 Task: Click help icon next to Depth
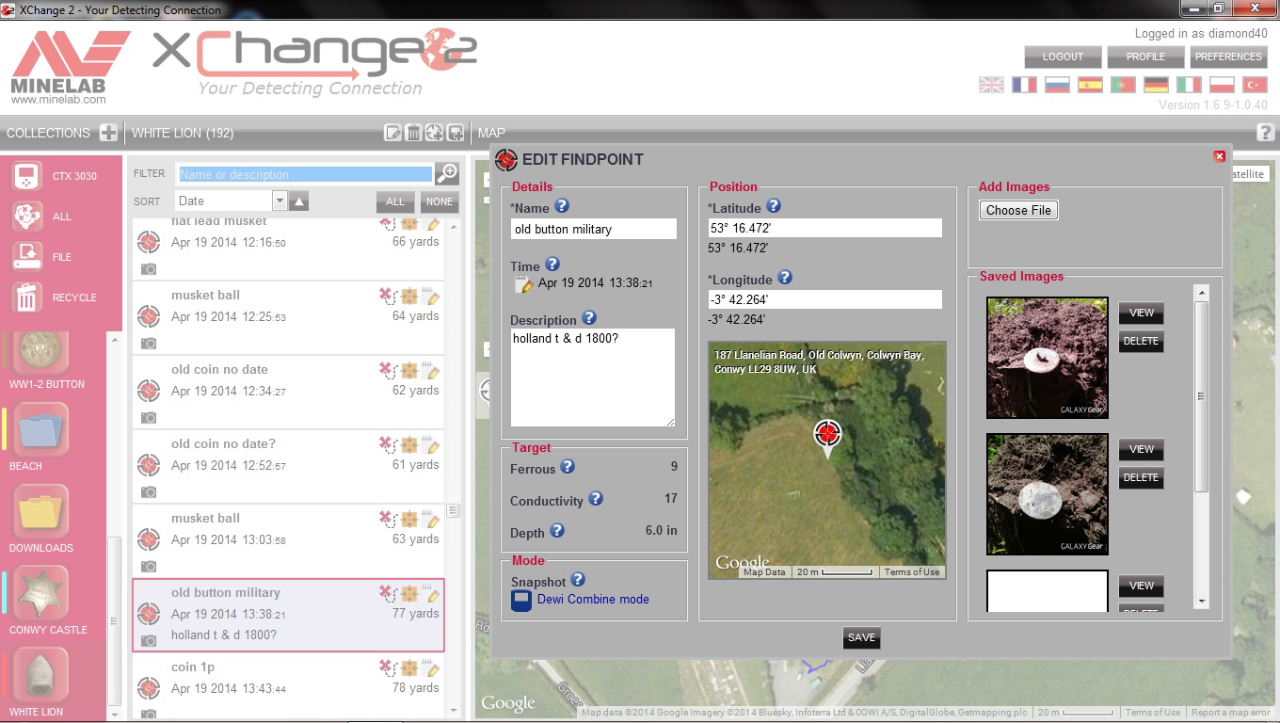click(557, 531)
